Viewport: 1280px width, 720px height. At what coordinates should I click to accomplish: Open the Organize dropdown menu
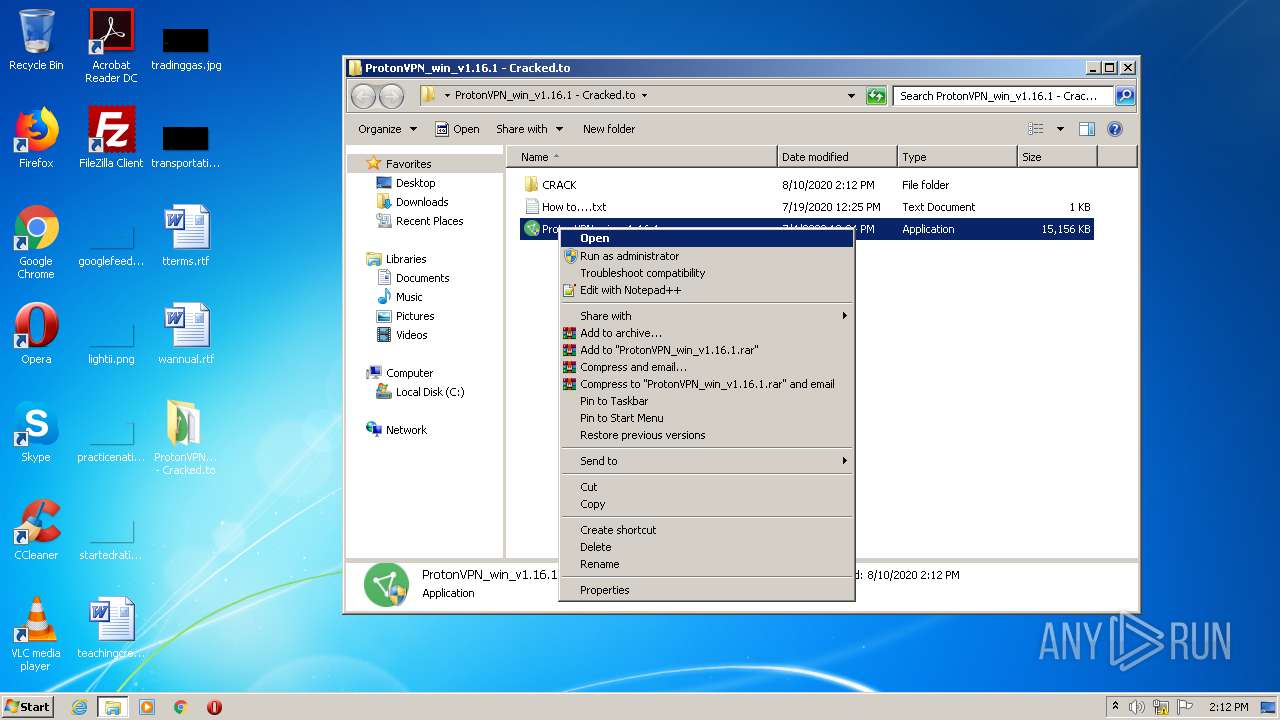point(387,129)
